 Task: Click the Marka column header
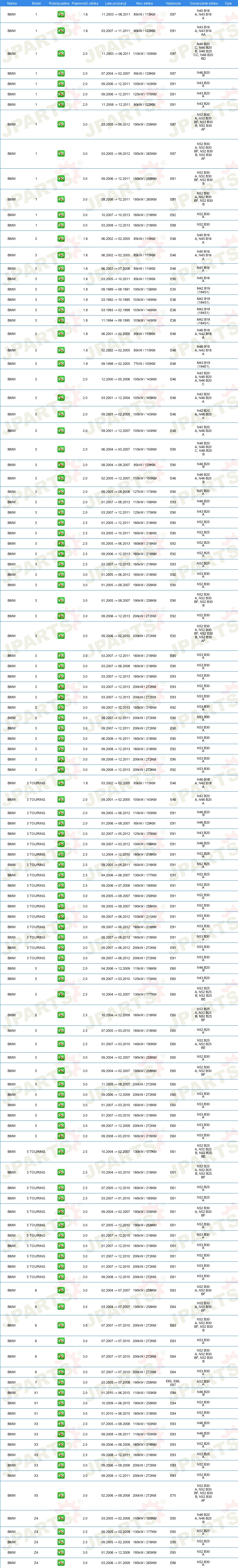pos(12,3)
